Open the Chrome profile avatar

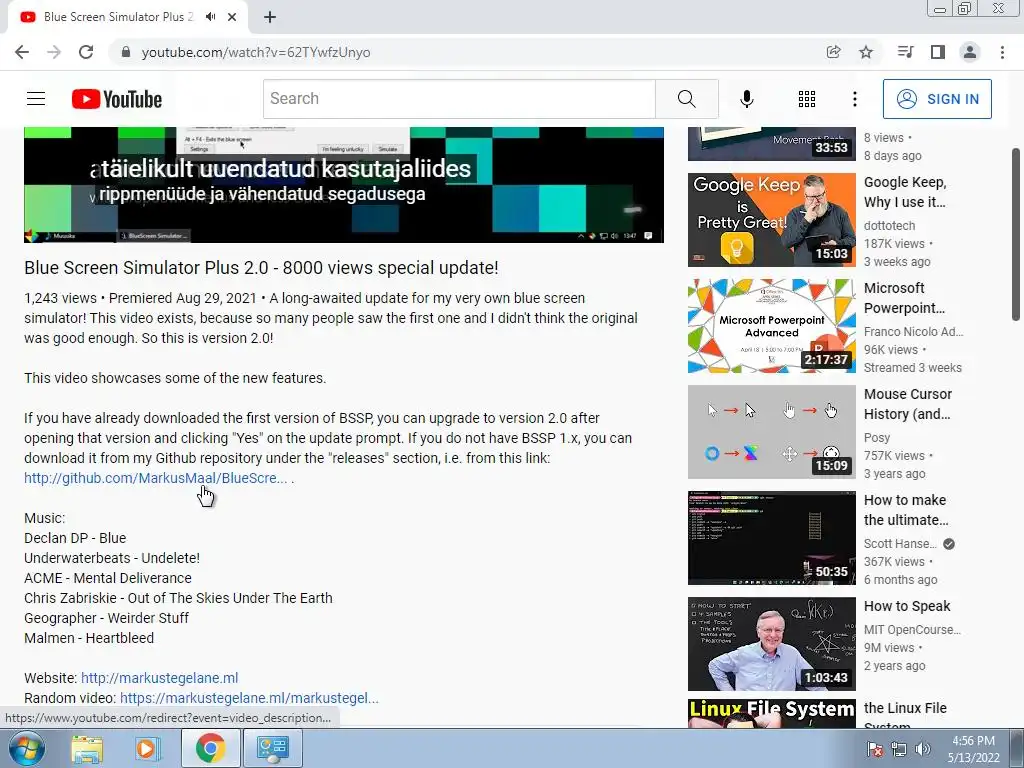point(970,52)
